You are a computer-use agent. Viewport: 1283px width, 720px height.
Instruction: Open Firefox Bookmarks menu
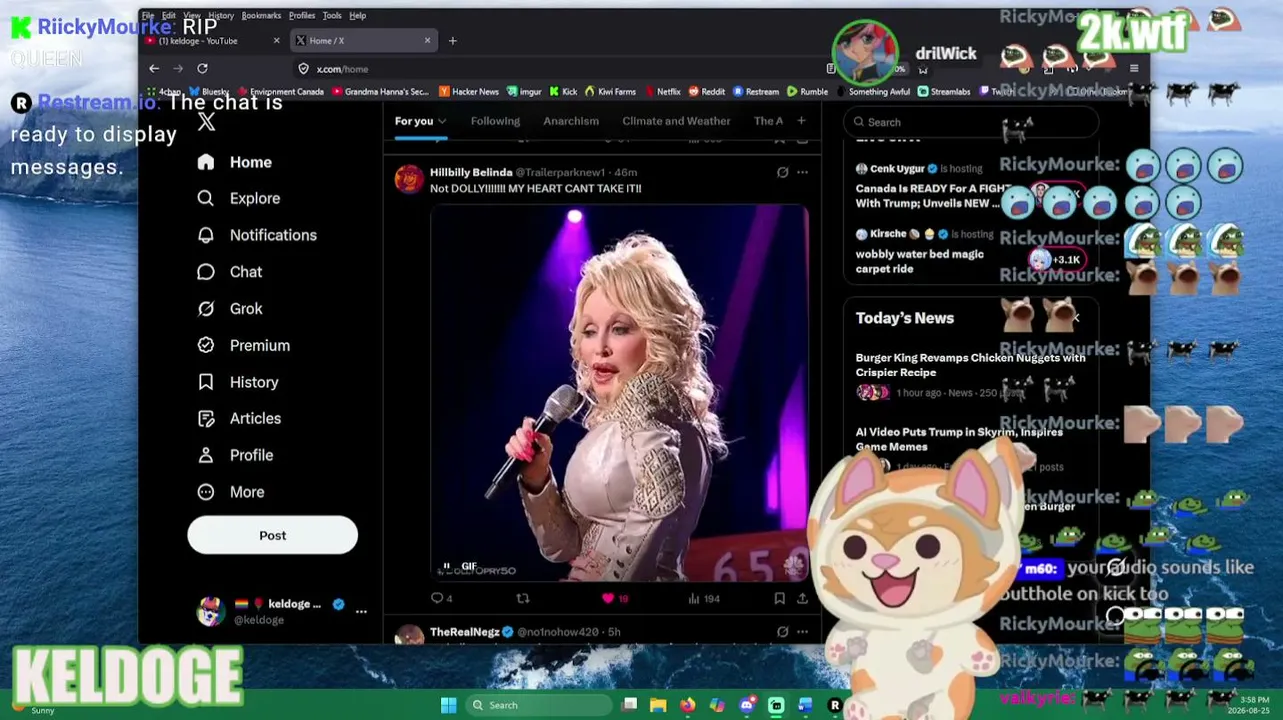261,16
